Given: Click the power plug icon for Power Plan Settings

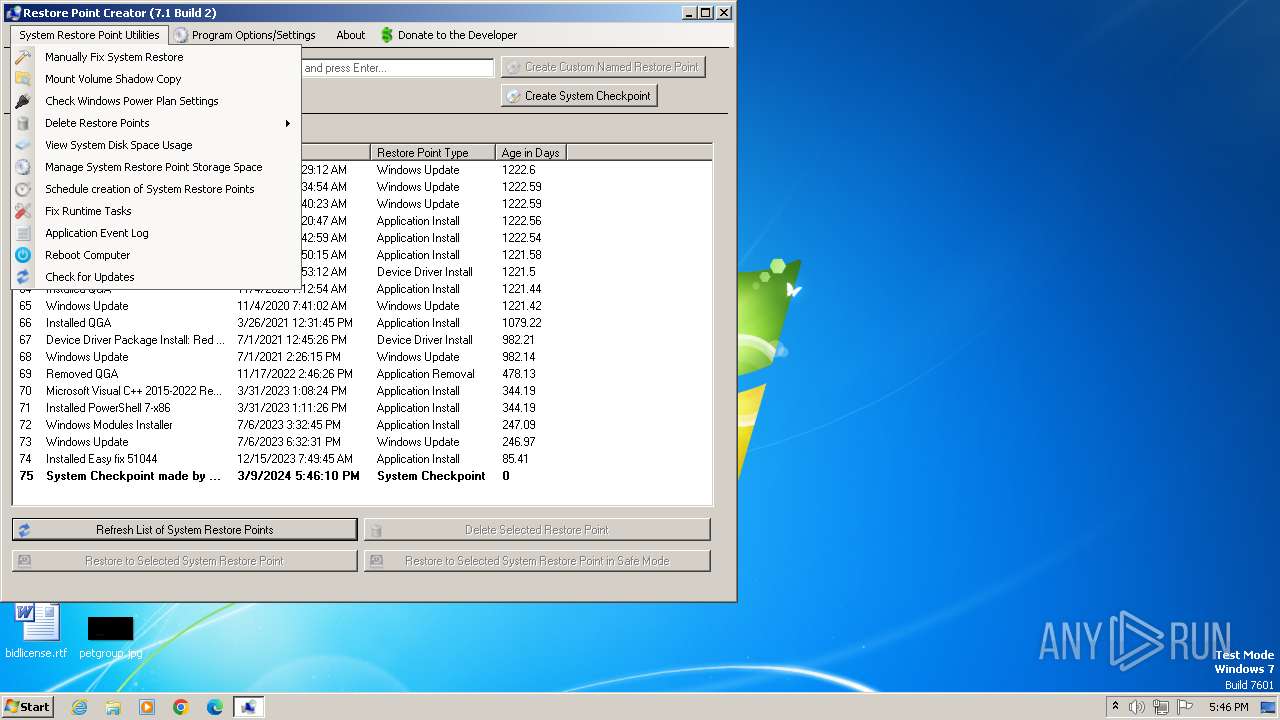Looking at the screenshot, I should click(23, 101).
